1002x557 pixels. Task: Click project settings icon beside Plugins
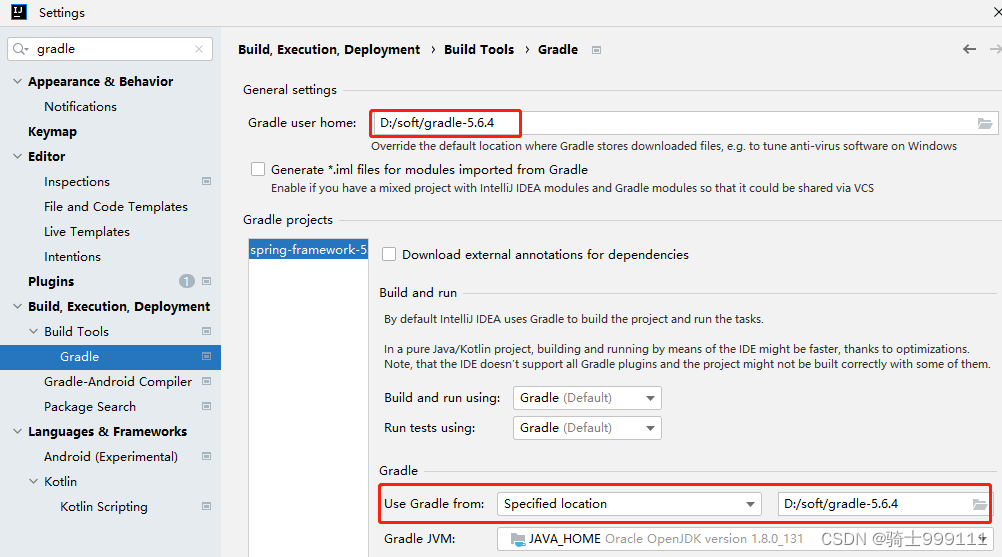[206, 281]
